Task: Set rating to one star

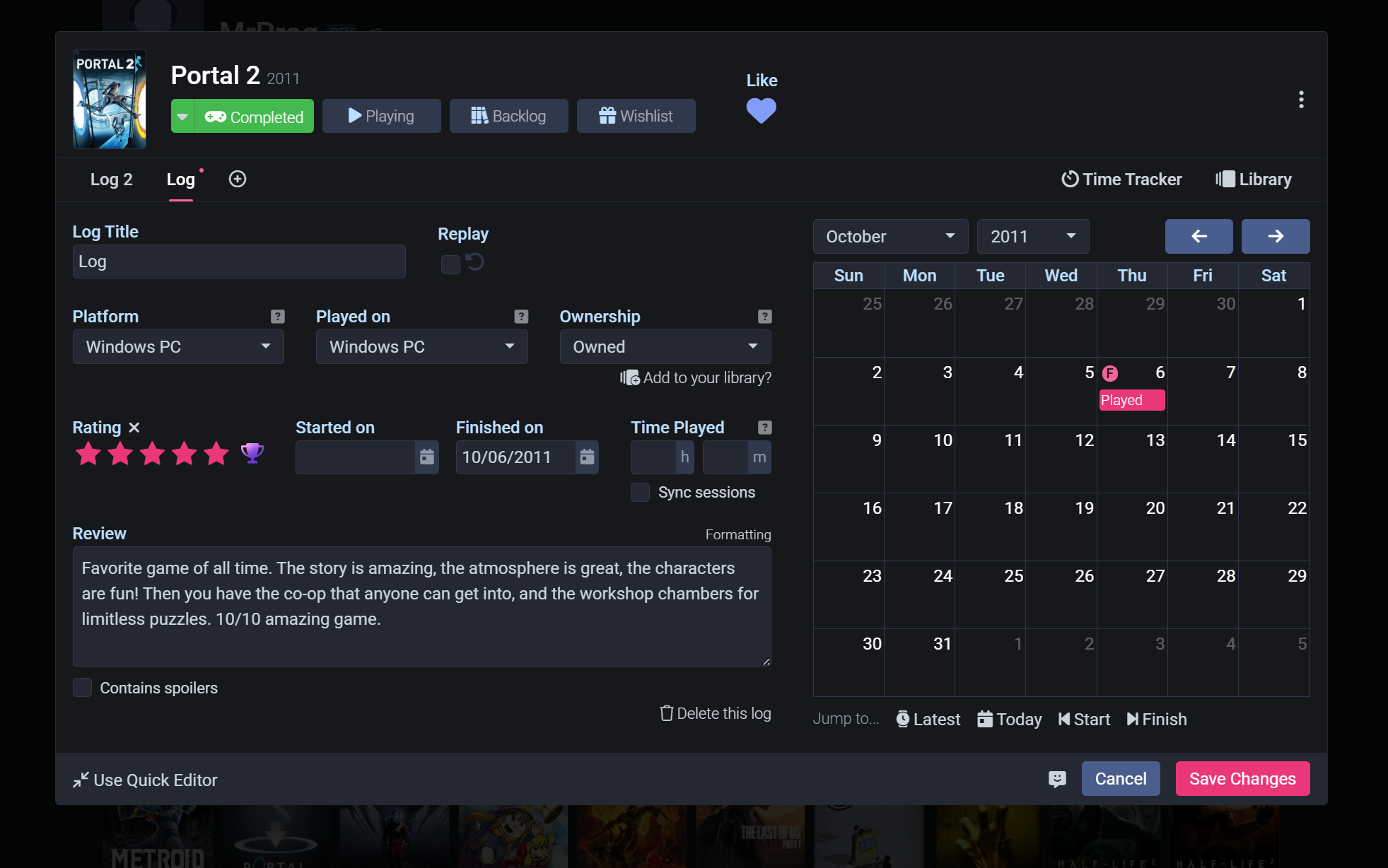Action: click(x=88, y=453)
